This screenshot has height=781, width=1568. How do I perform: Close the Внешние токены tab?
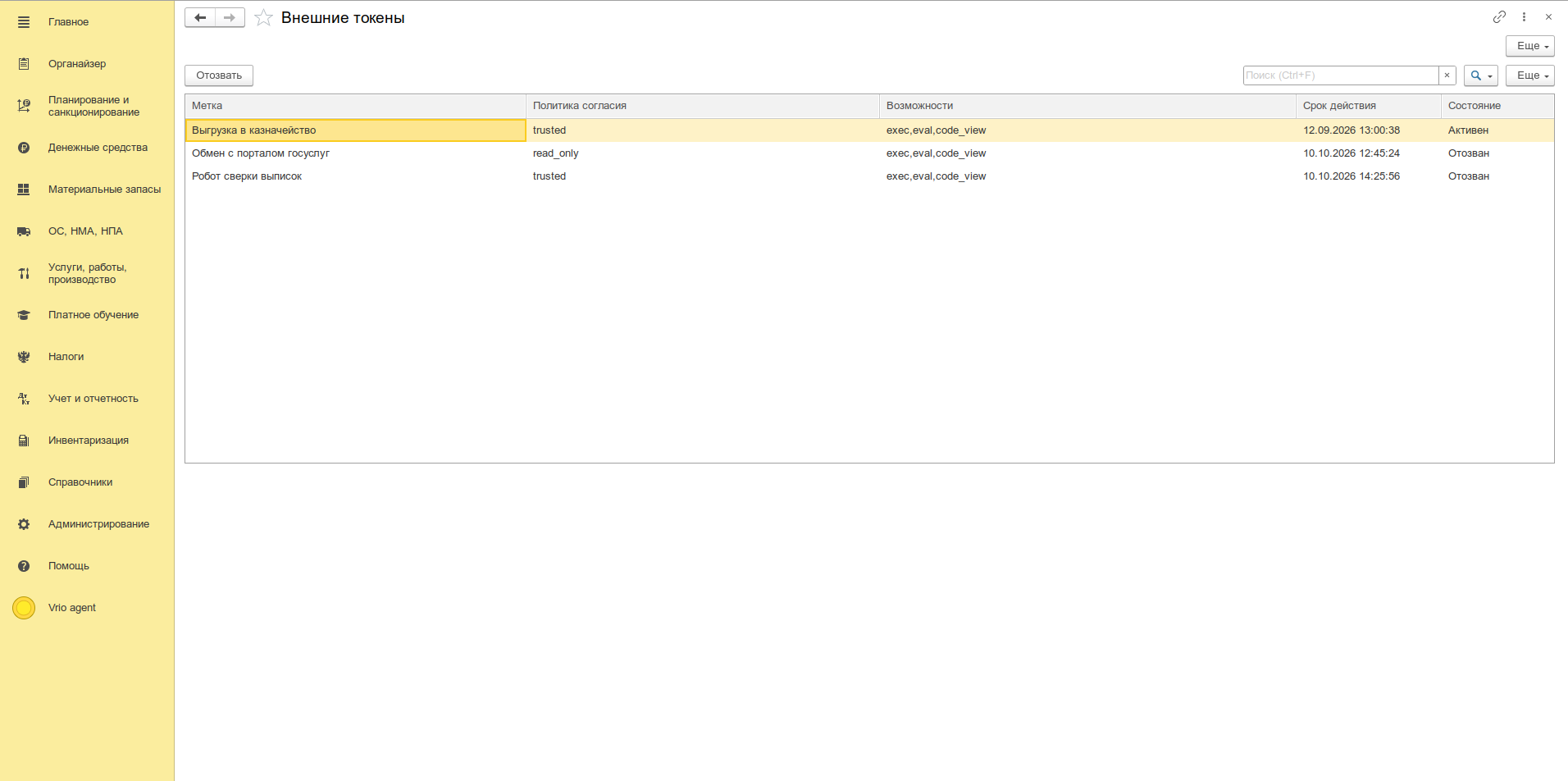(x=1548, y=17)
